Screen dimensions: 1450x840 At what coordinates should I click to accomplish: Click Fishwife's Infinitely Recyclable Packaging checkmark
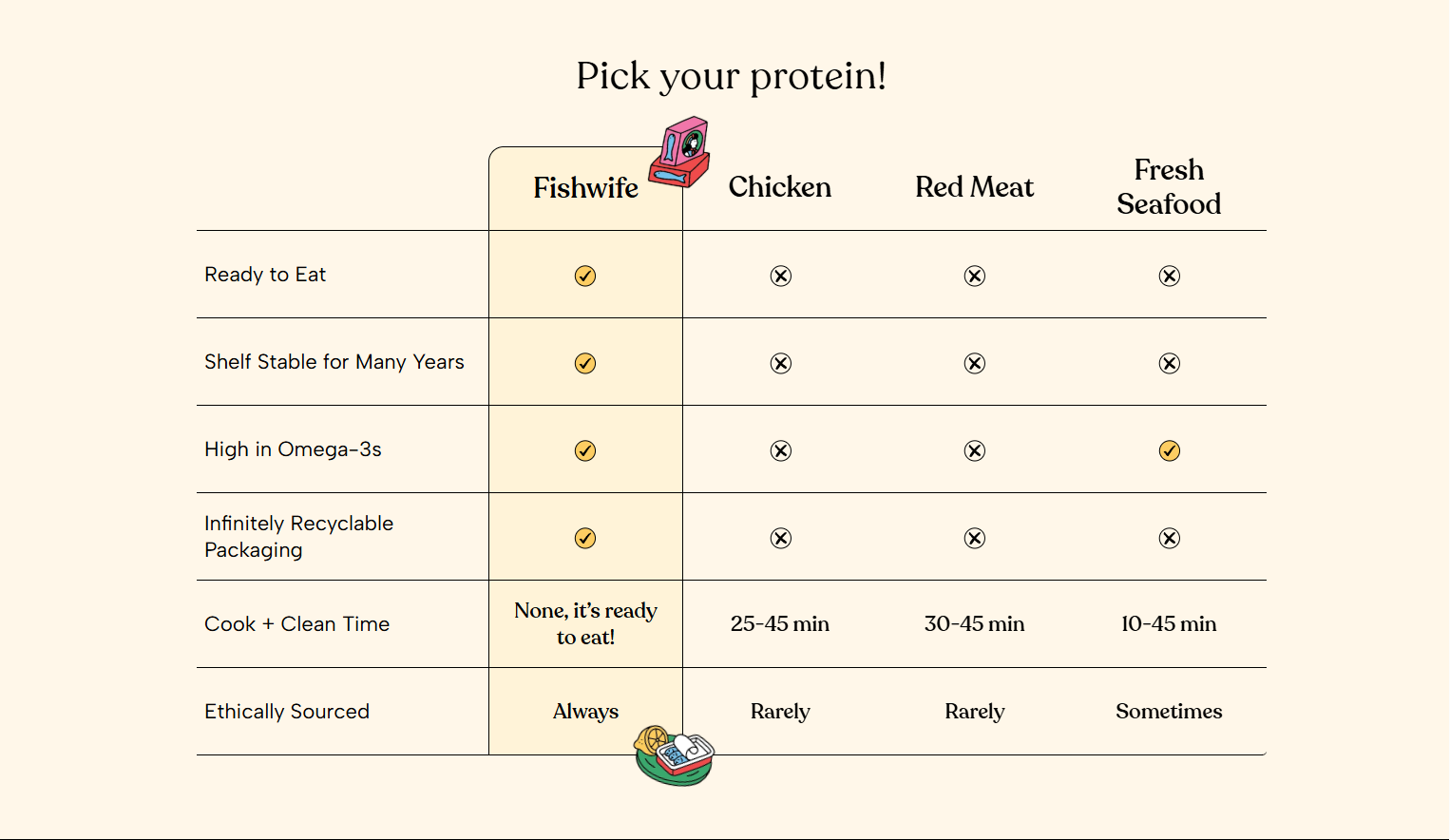click(x=585, y=538)
